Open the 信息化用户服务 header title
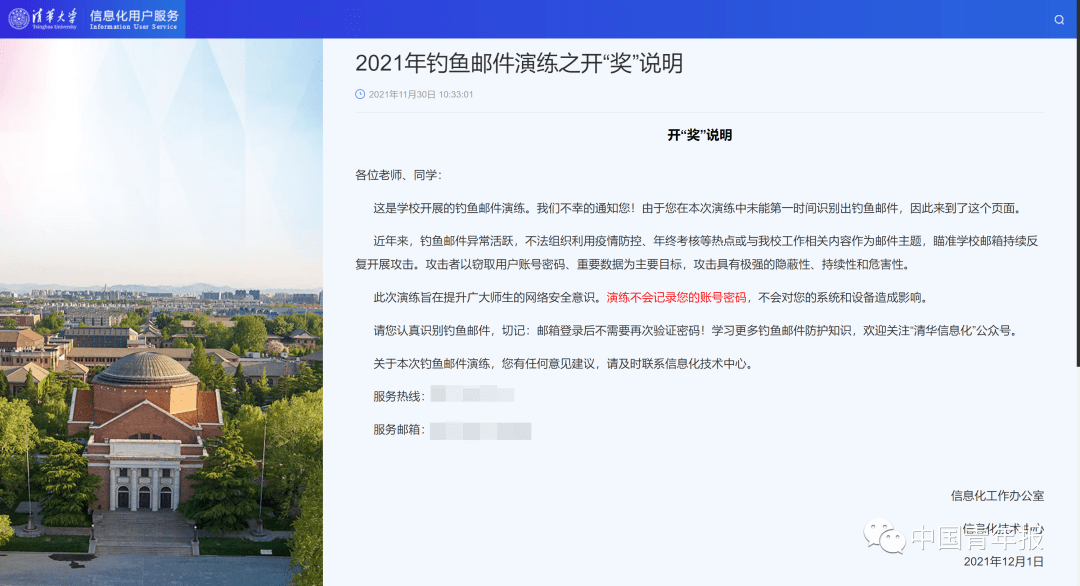Image resolution: width=1080 pixels, height=586 pixels. [134, 15]
